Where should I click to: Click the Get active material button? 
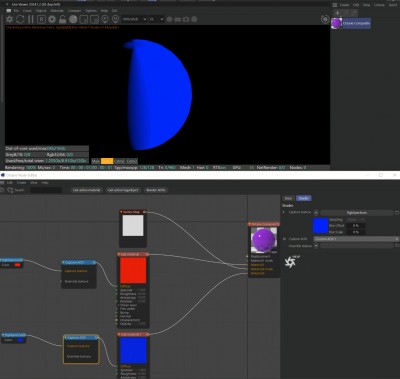86,190
